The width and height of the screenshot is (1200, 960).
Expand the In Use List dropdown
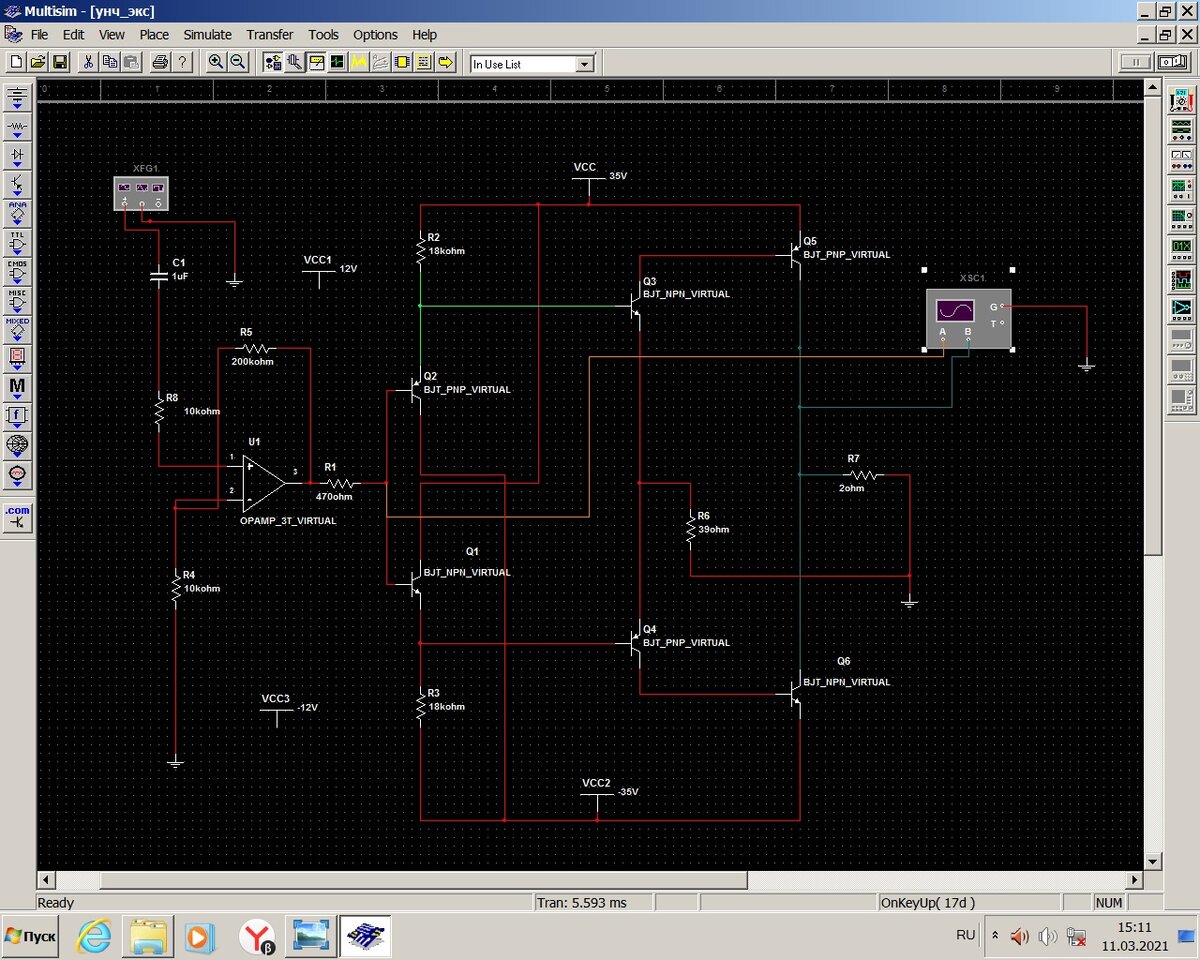(x=585, y=64)
